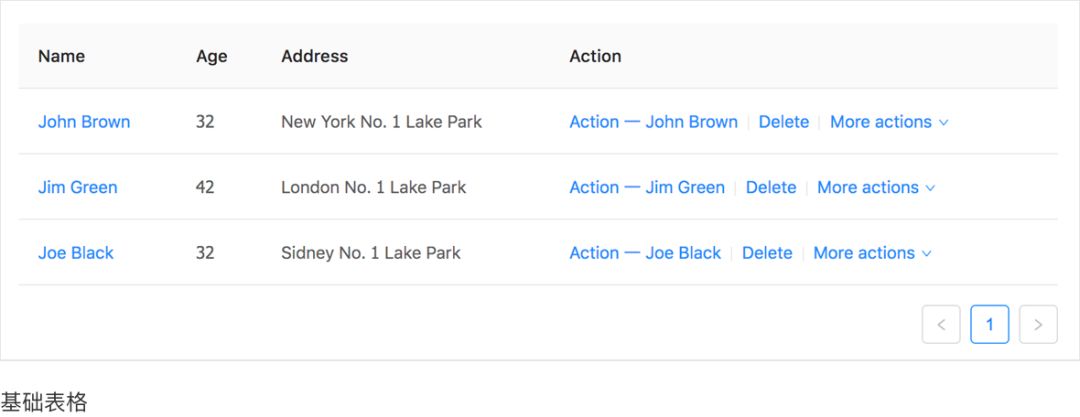This screenshot has width=1080, height=417.
Task: Delete the Jim Green row
Action: coord(771,187)
